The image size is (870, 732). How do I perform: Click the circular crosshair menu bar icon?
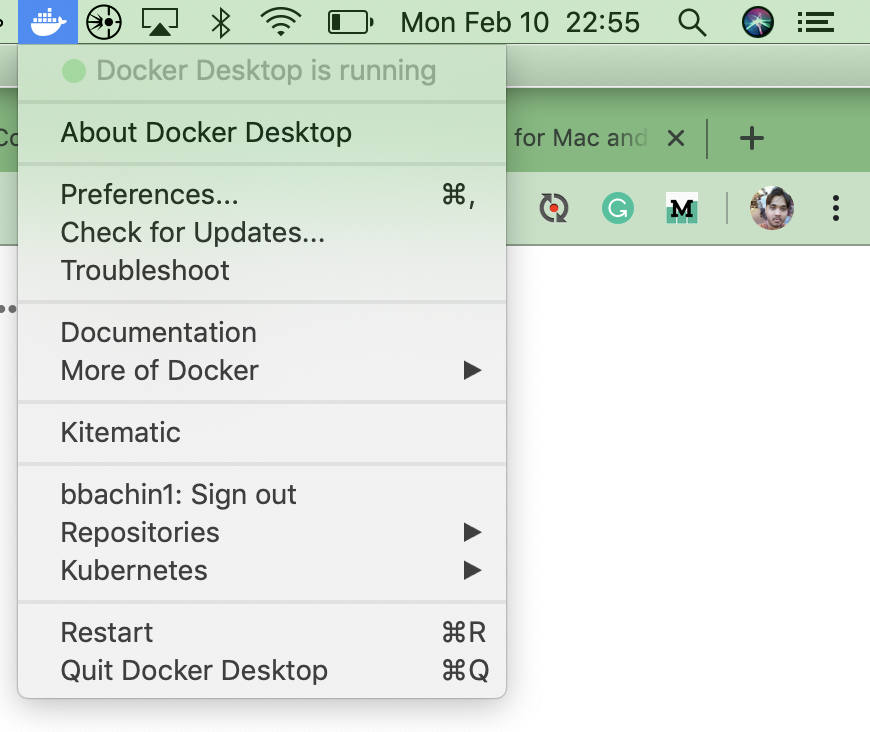click(x=104, y=22)
